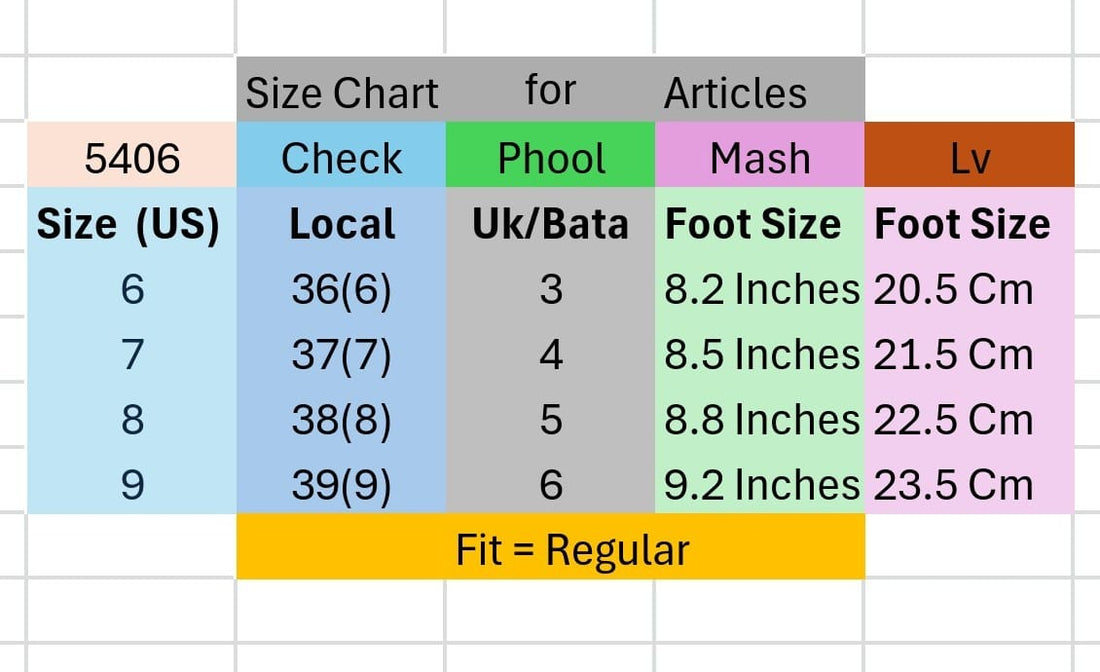Click the cell showing 36(6)

coord(342,290)
